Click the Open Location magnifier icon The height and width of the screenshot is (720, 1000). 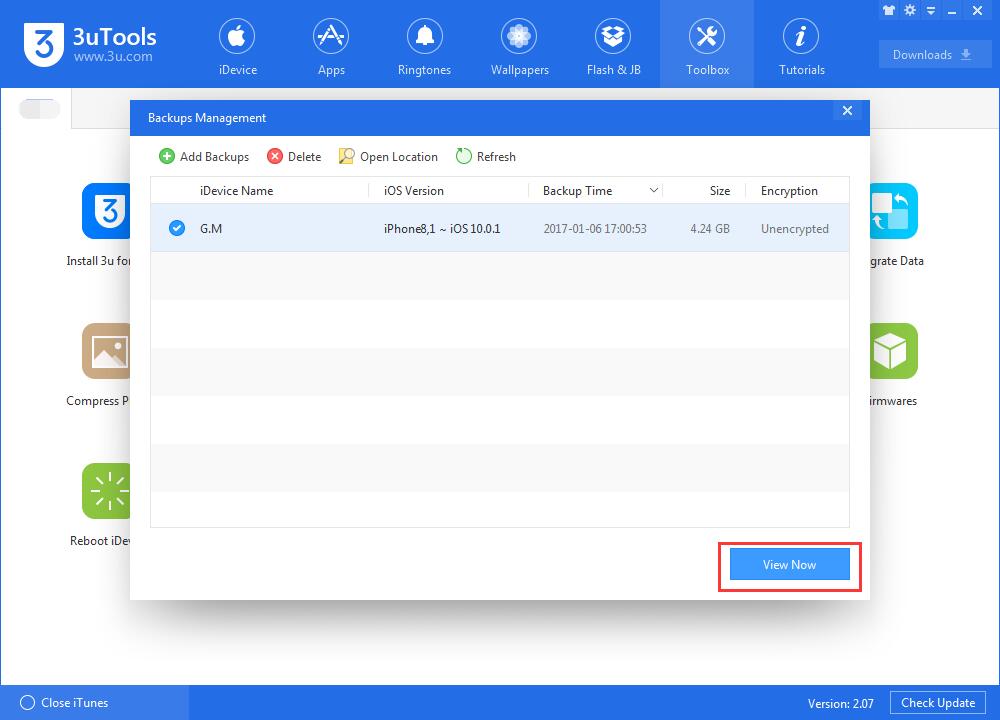click(346, 156)
